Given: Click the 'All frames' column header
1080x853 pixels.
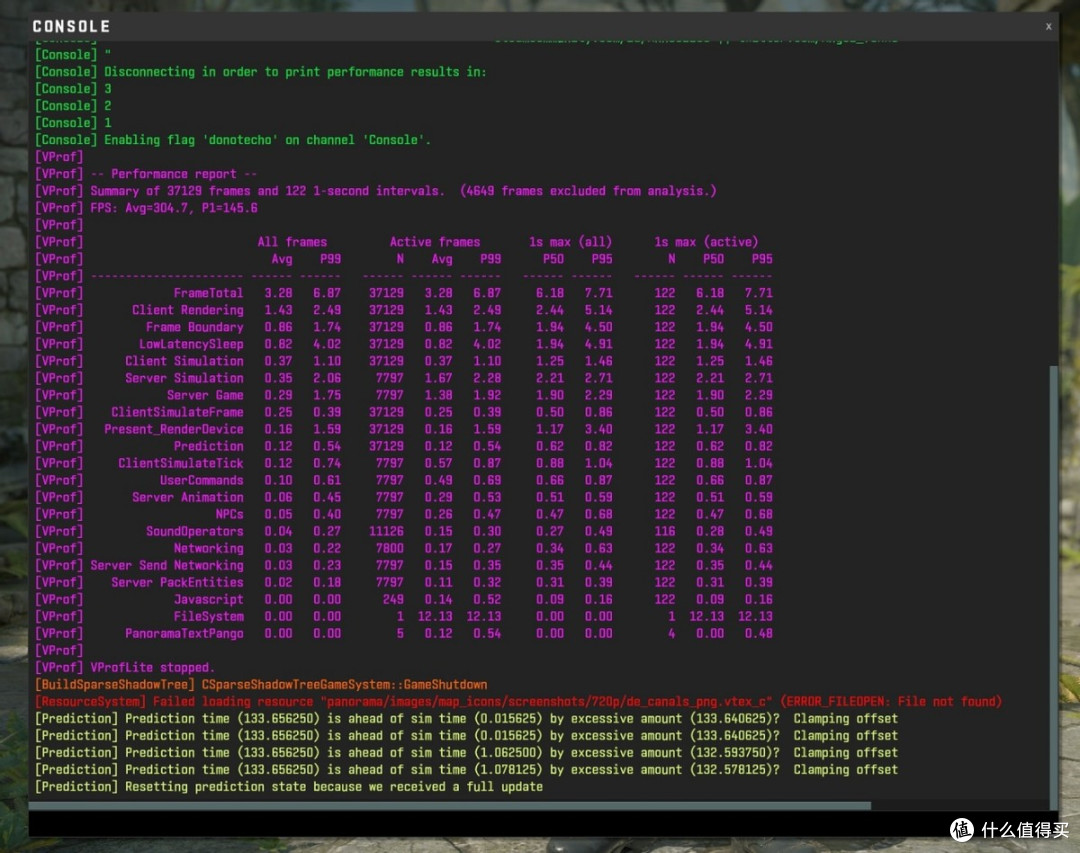Looking at the screenshot, I should pos(292,242).
